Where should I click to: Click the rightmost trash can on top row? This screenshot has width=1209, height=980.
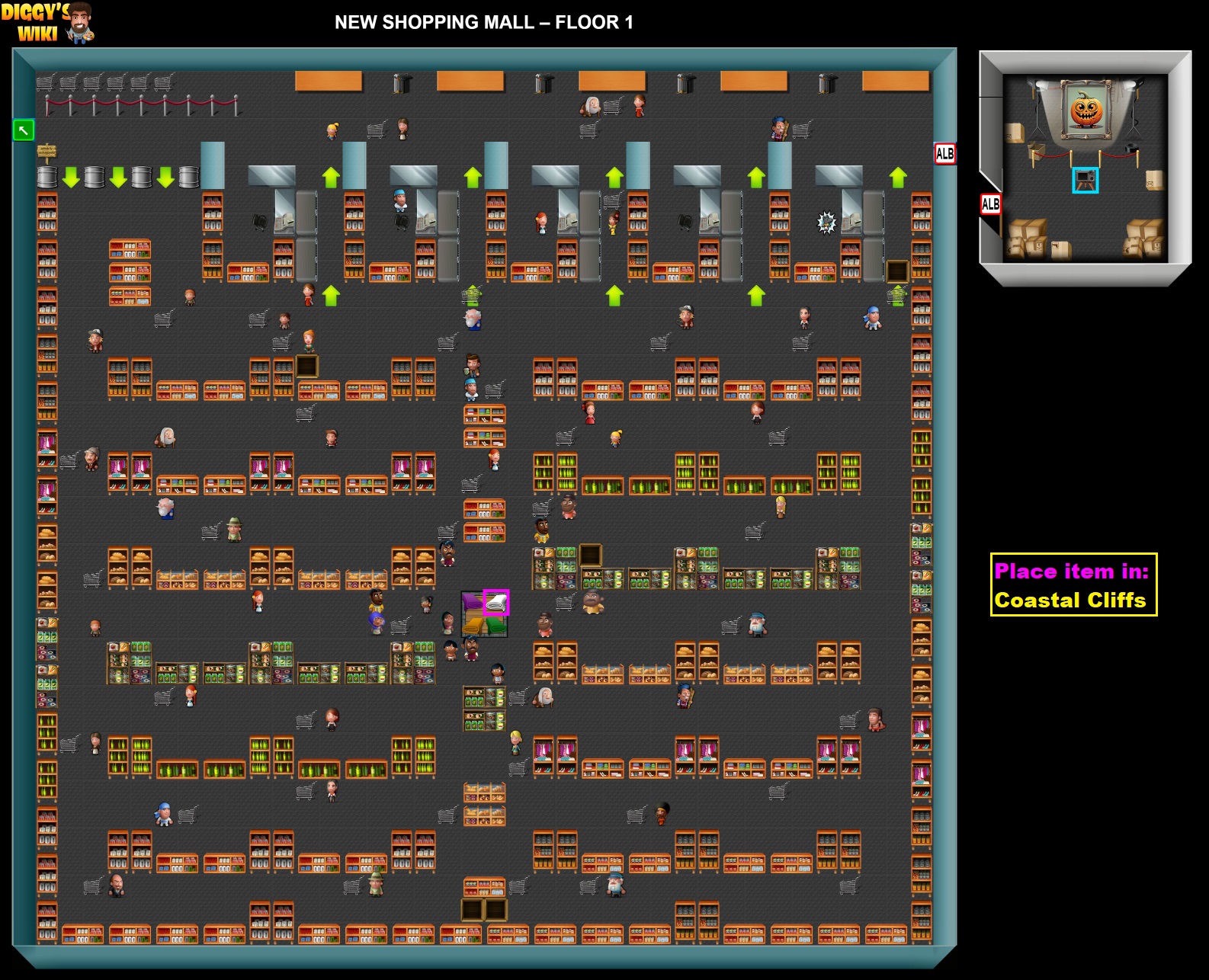[827, 82]
